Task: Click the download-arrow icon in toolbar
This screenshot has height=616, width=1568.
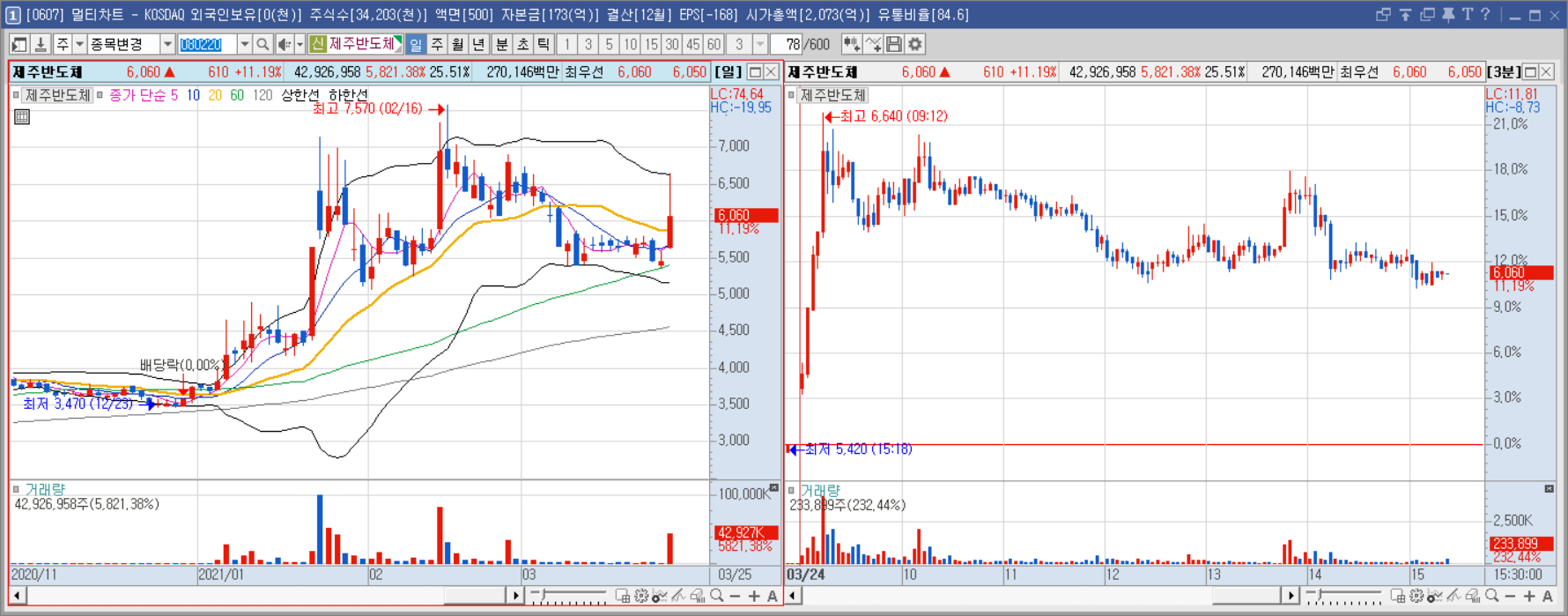Action: [41, 44]
